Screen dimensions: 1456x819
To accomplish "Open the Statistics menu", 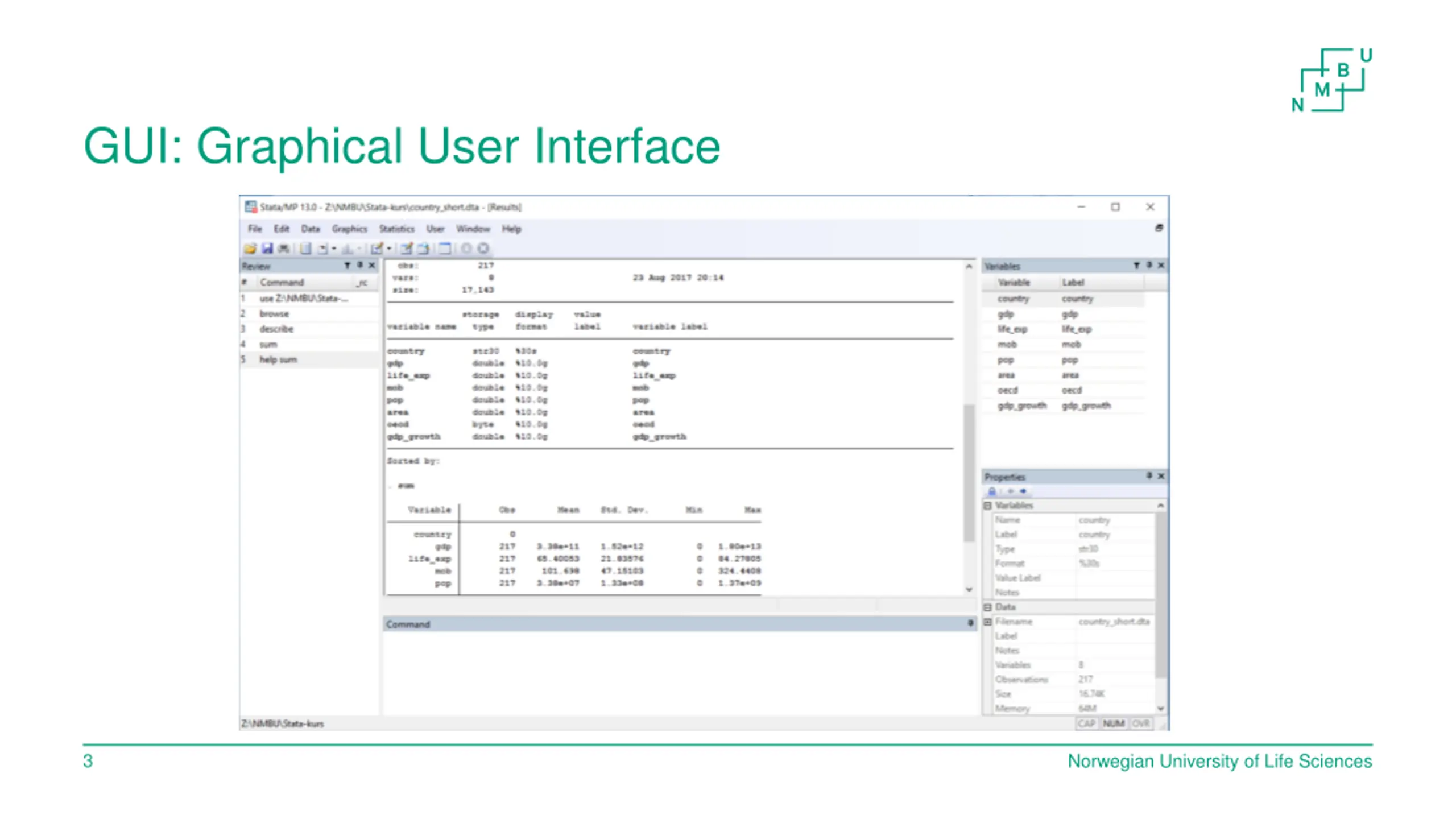I will click(x=396, y=229).
